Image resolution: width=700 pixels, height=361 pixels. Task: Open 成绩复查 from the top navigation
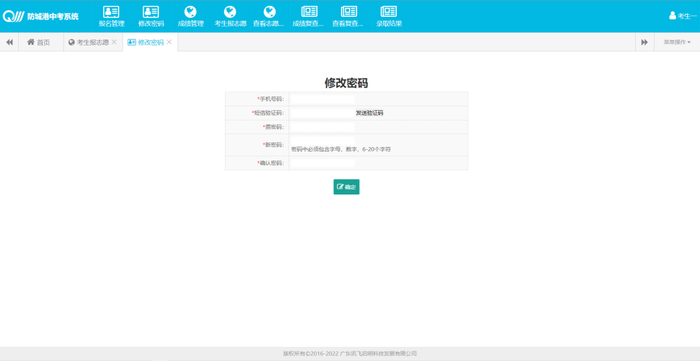309,17
